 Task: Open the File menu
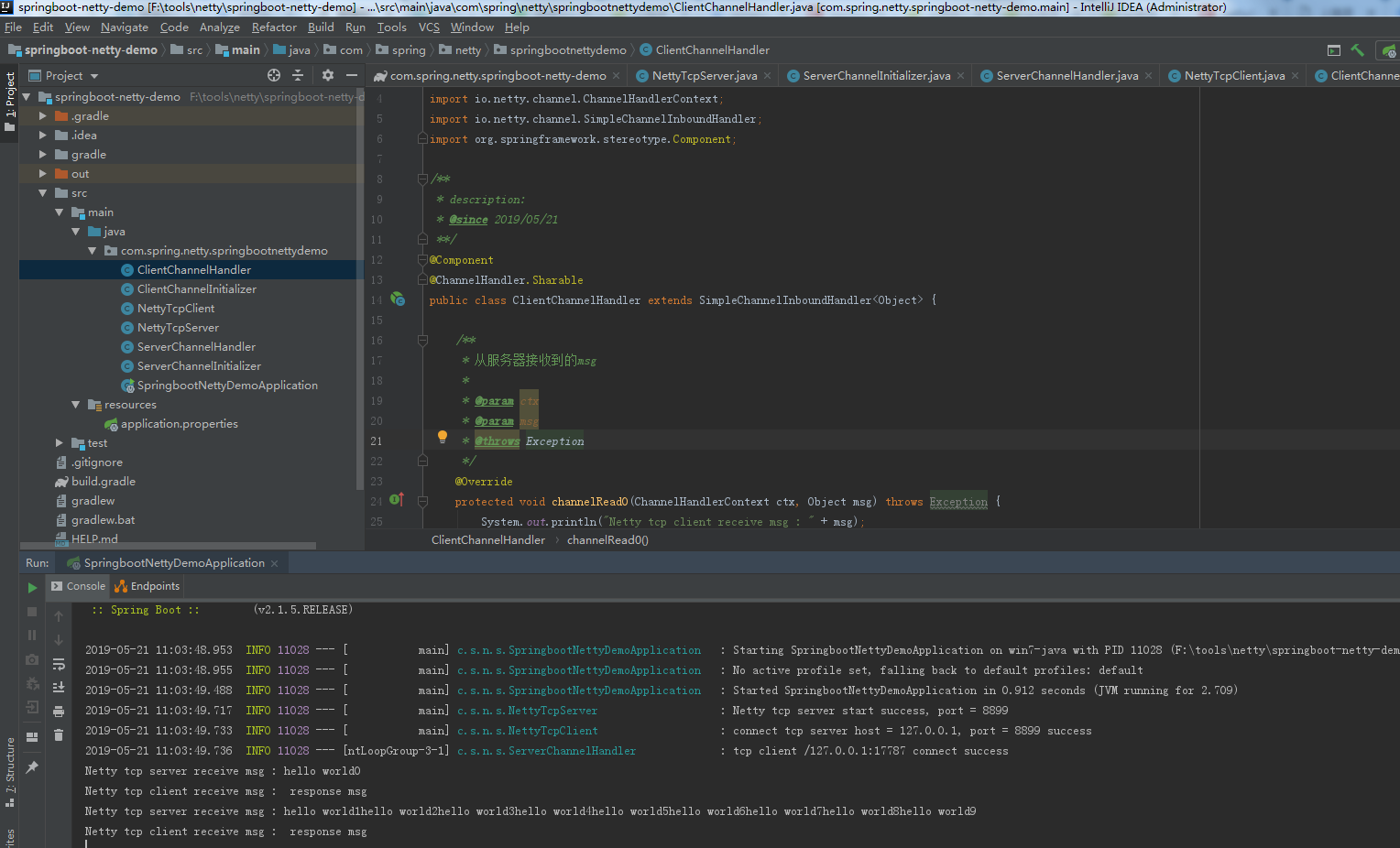tap(13, 27)
